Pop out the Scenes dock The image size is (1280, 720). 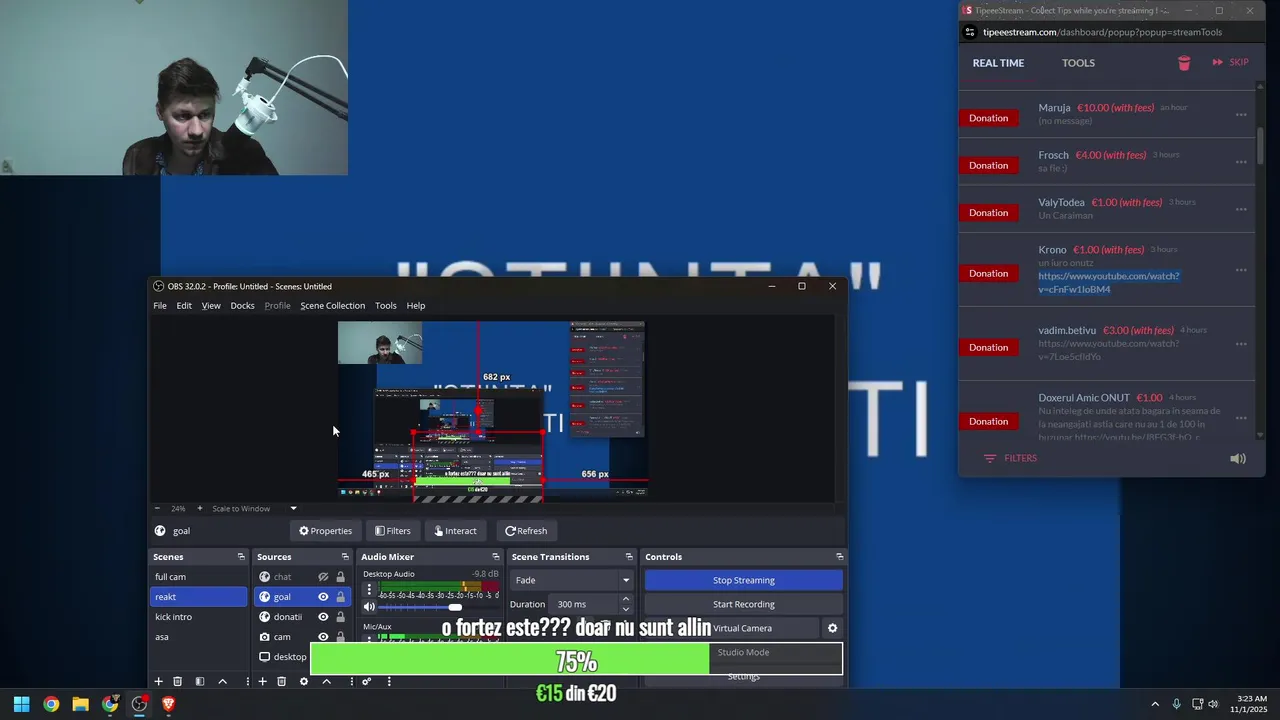click(x=241, y=557)
